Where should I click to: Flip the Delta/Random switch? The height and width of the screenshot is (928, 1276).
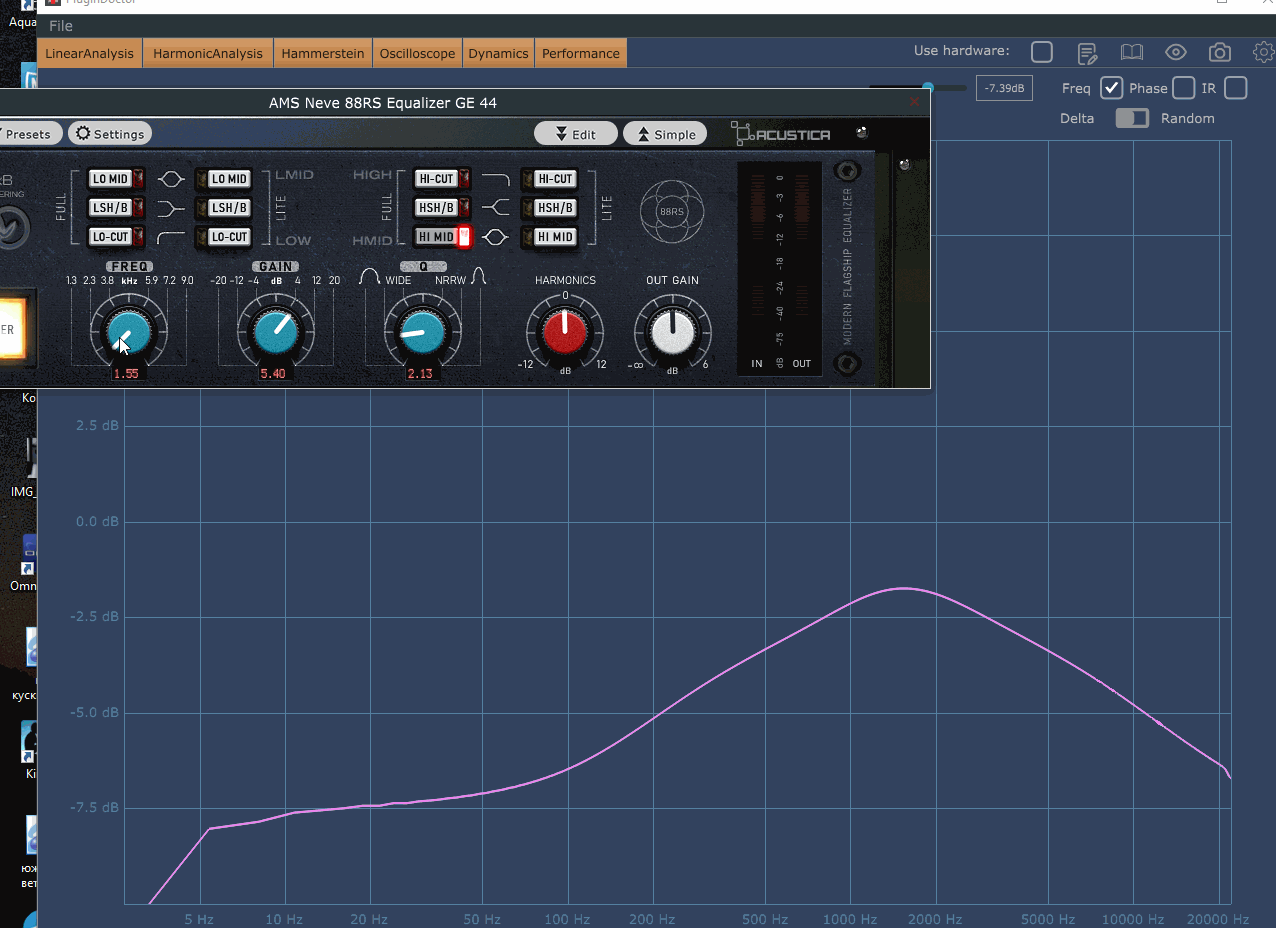click(1132, 118)
